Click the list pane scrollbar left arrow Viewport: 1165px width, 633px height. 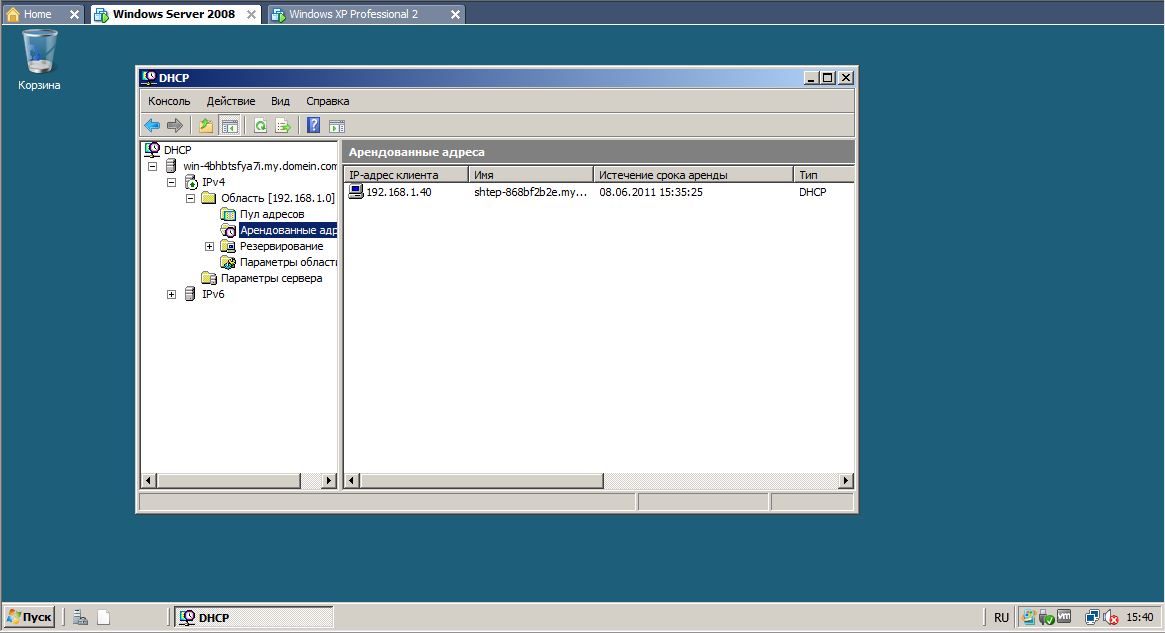352,481
